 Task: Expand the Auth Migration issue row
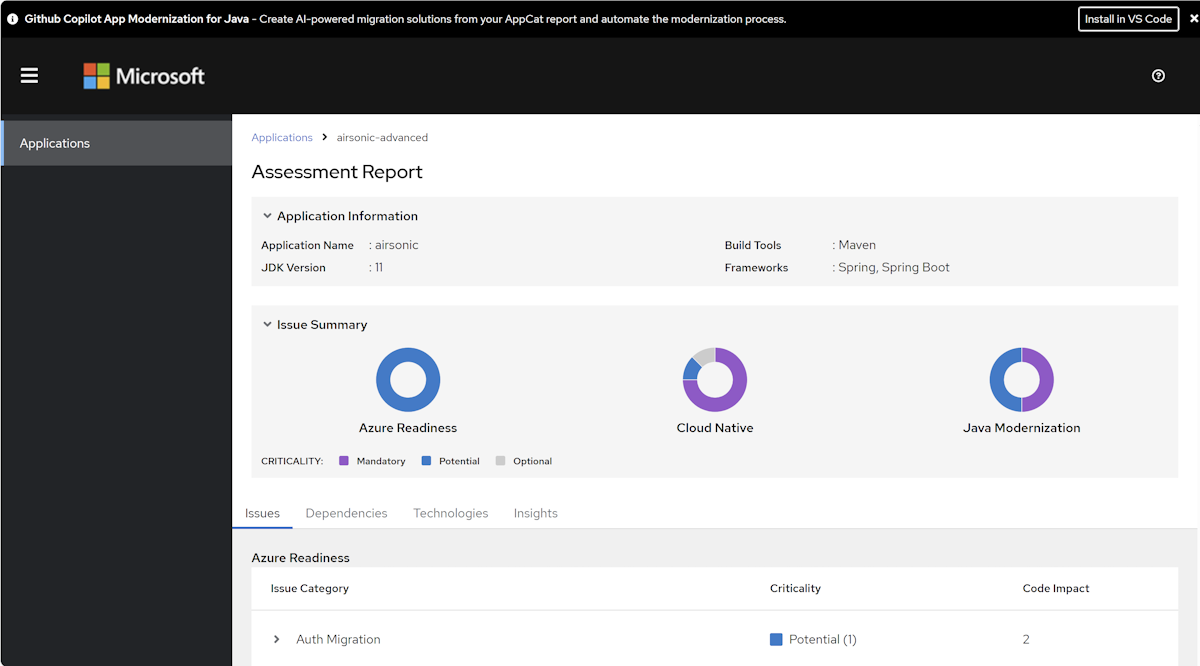point(277,639)
